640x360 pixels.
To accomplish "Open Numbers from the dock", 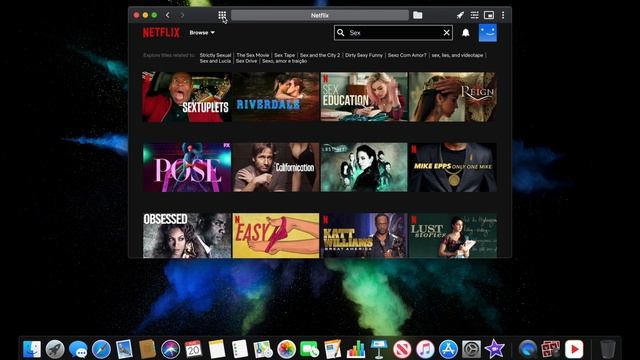I will pyautogui.click(x=356, y=349).
